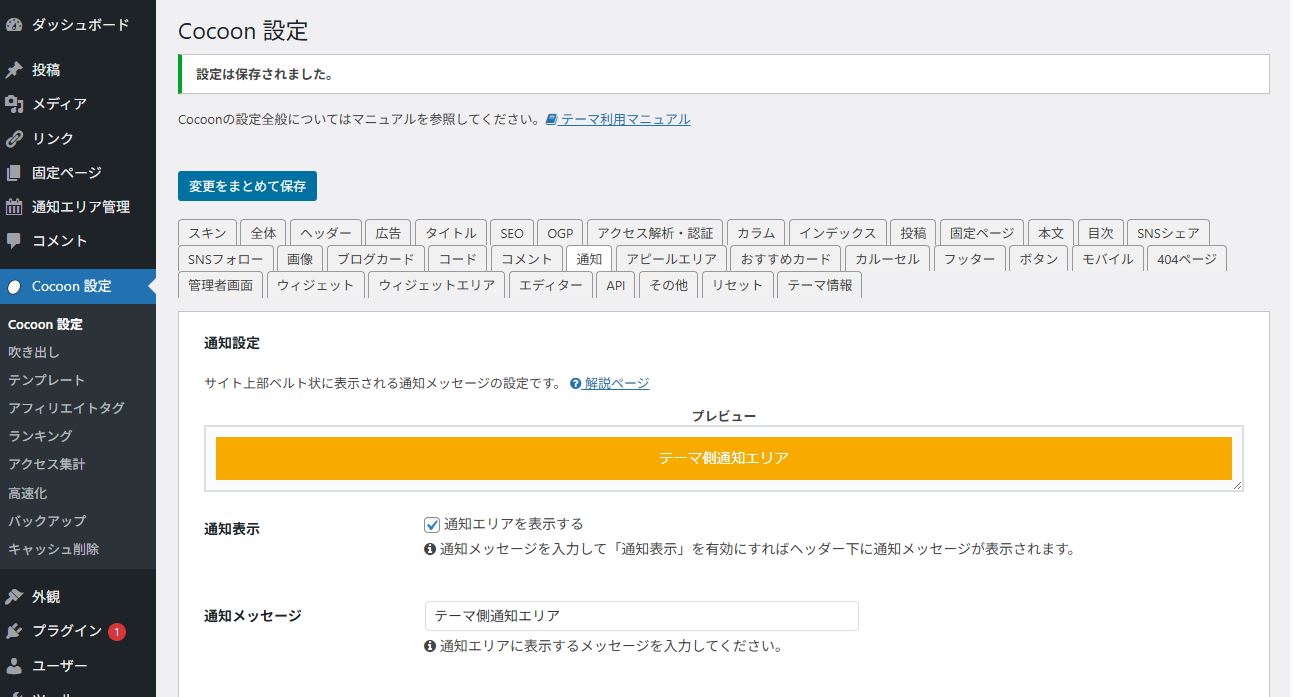Switch to the 管理者画面 tab
This screenshot has width=1293, height=697.
click(221, 285)
